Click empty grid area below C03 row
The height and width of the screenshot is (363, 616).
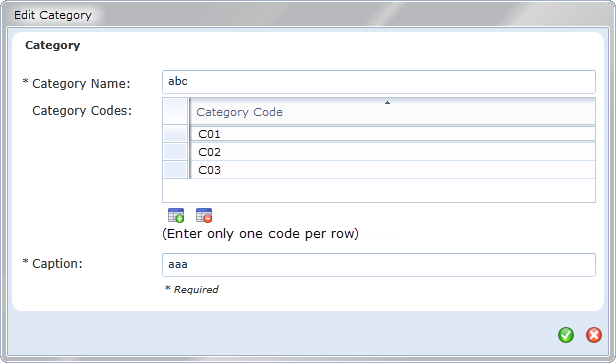click(x=379, y=191)
